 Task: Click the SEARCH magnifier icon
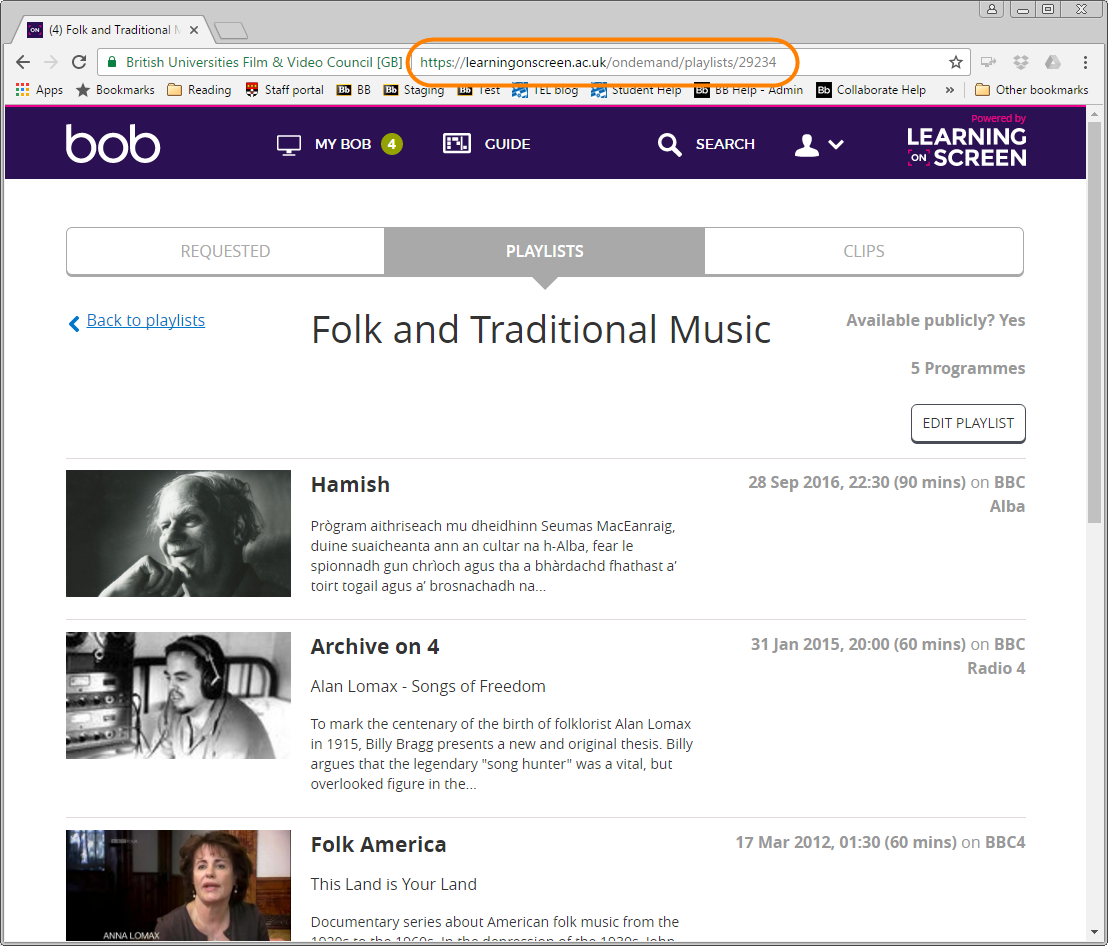point(669,145)
